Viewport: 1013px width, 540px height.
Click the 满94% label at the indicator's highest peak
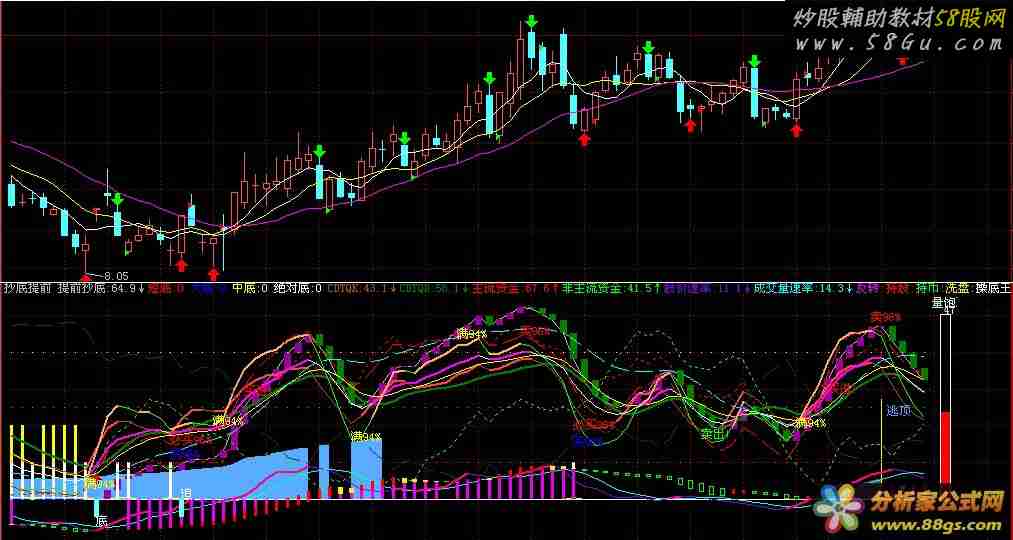point(472,333)
